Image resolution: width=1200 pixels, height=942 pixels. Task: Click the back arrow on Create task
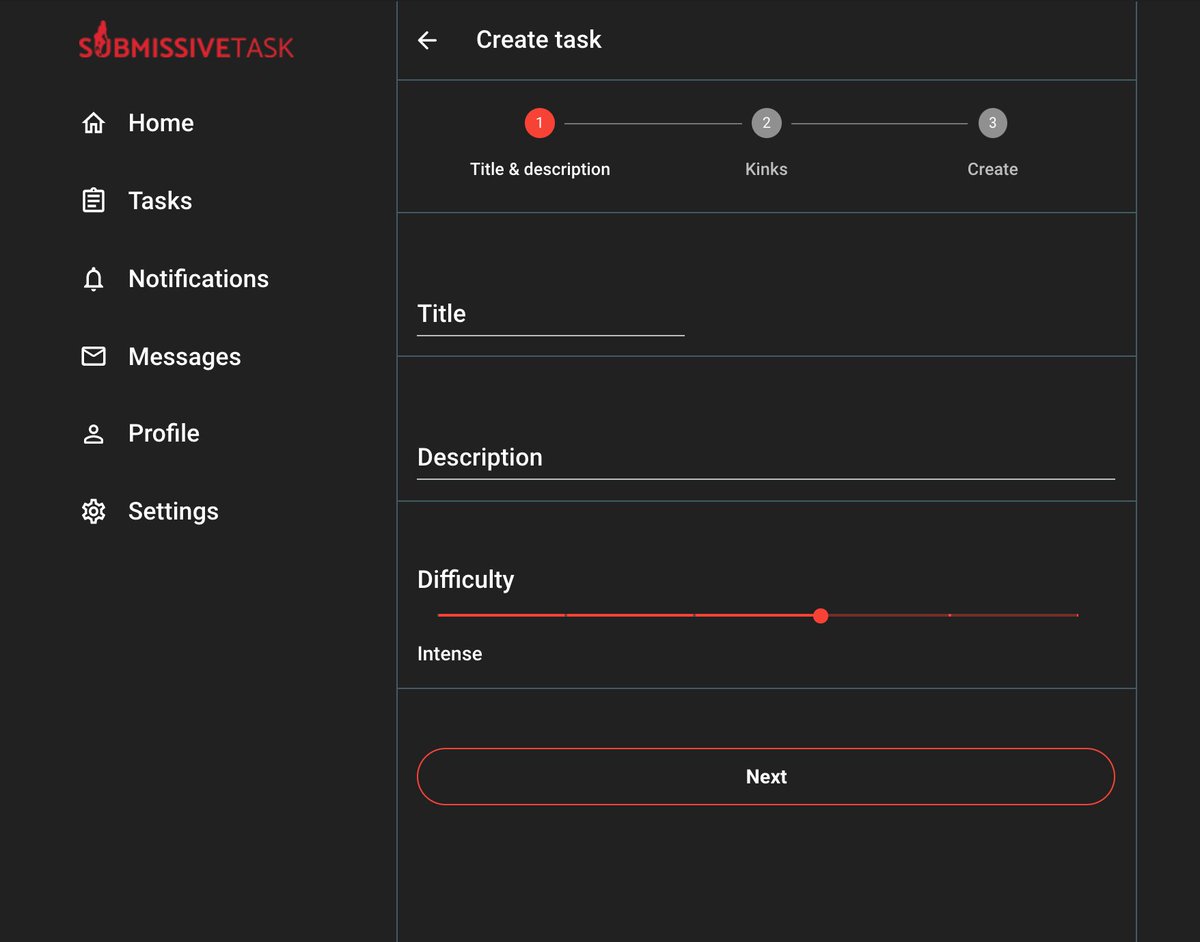(427, 40)
